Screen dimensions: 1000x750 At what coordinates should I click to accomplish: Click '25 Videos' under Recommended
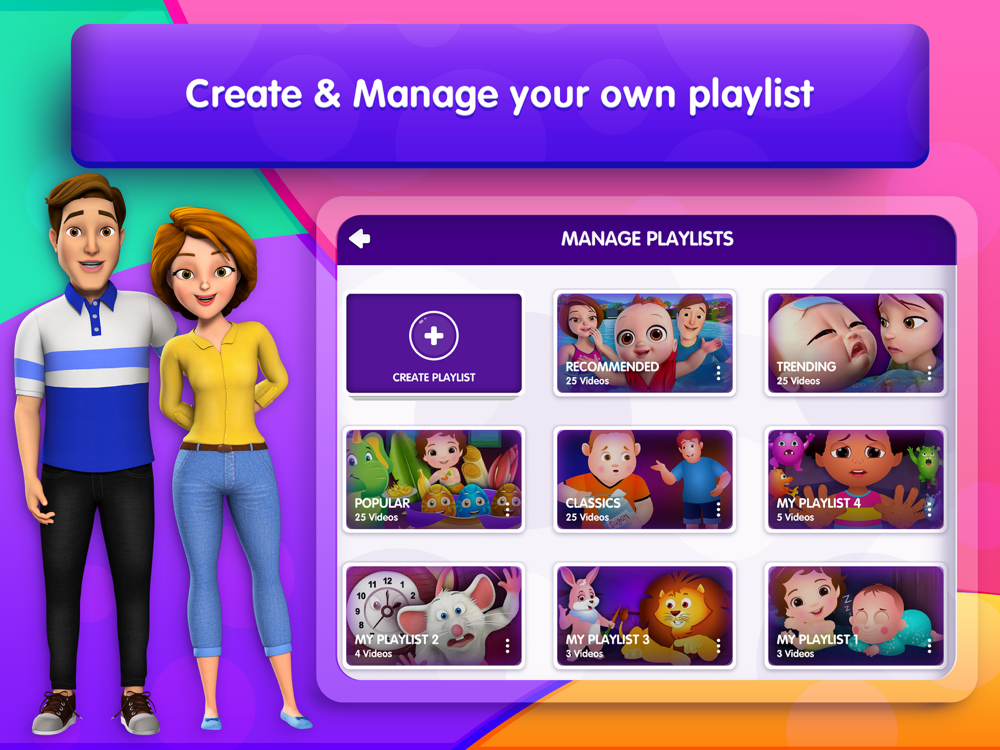pyautogui.click(x=587, y=381)
